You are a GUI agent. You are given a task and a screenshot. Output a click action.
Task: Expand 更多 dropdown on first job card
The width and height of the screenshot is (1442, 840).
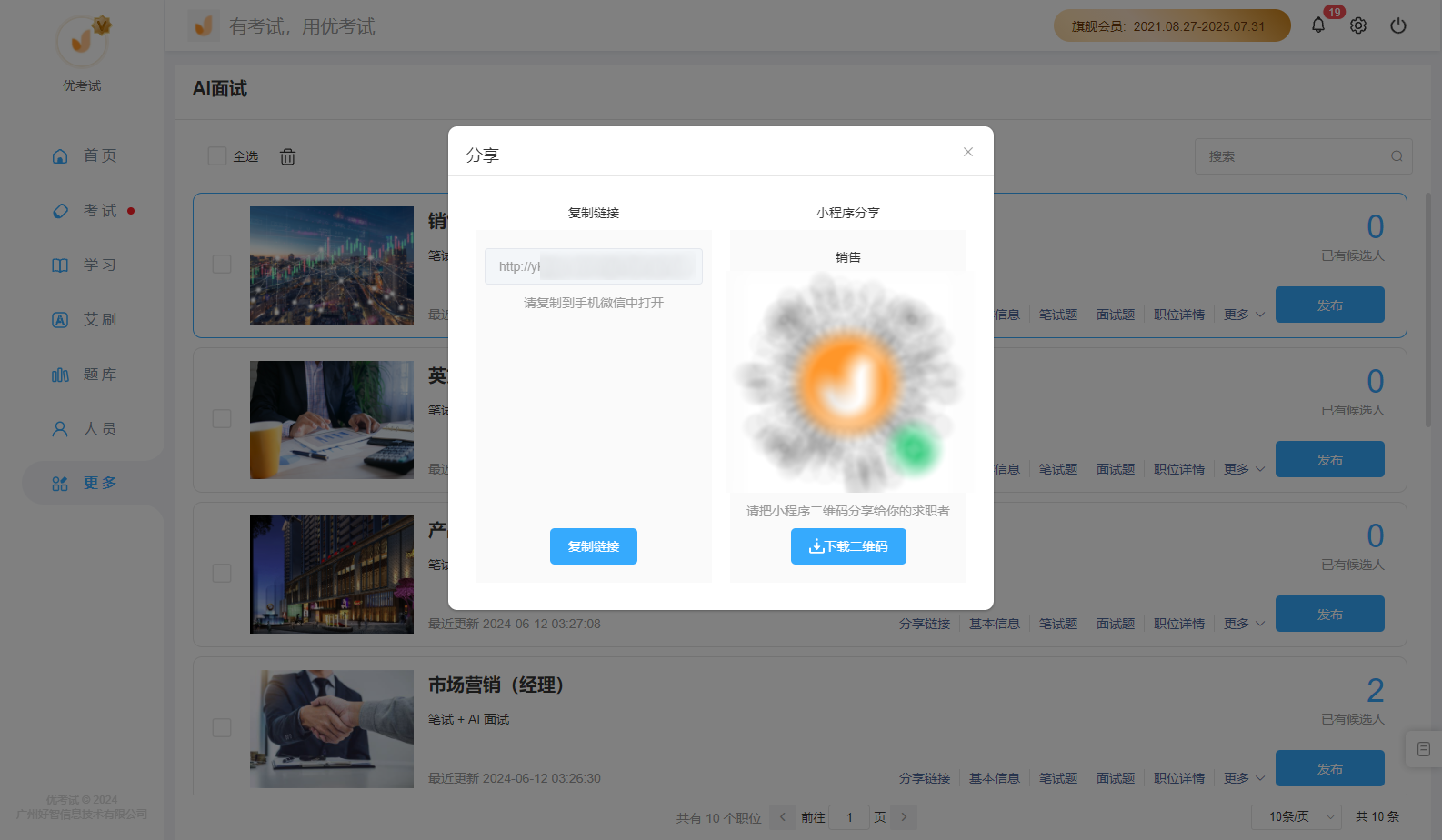[1244, 315]
